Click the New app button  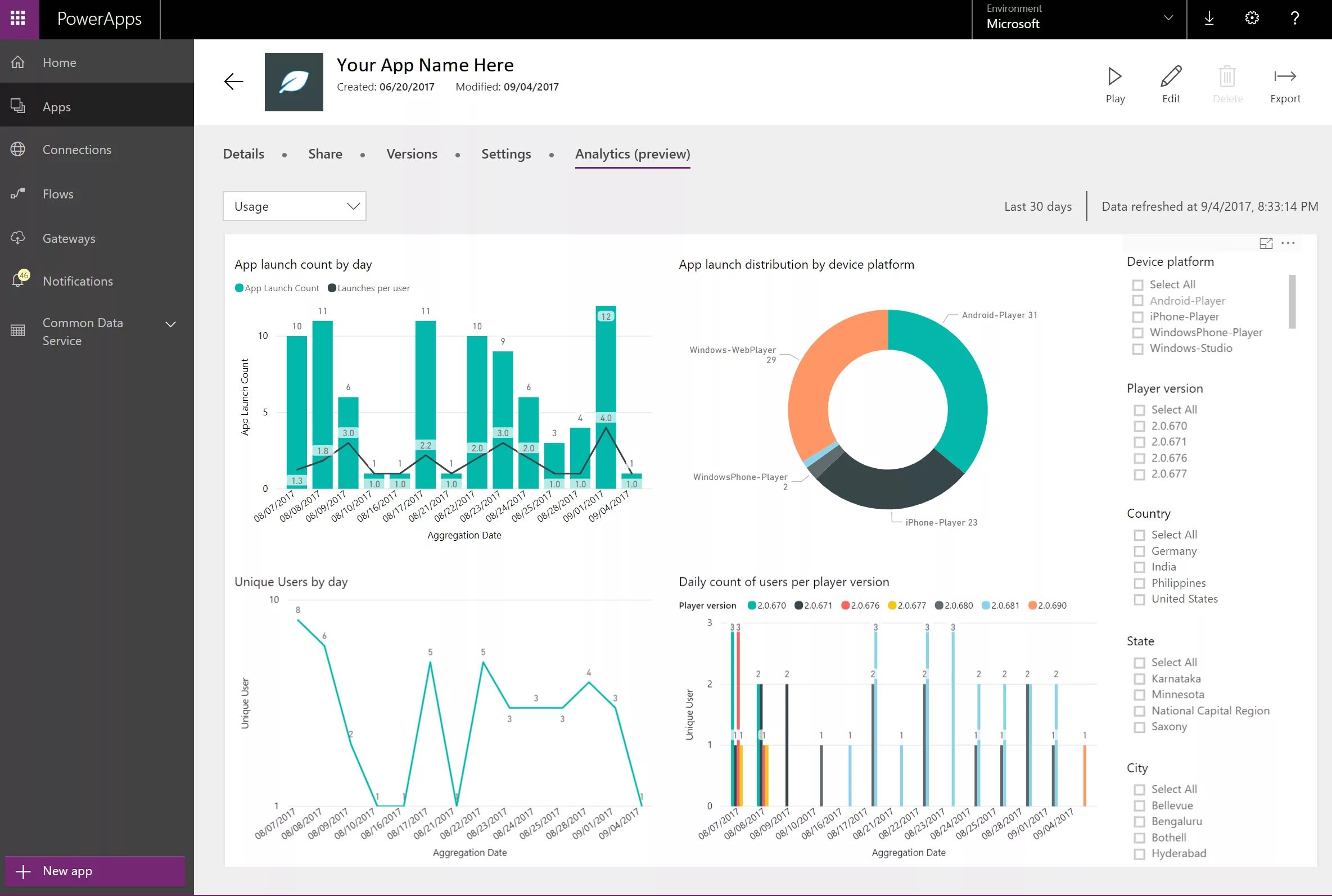pos(95,871)
